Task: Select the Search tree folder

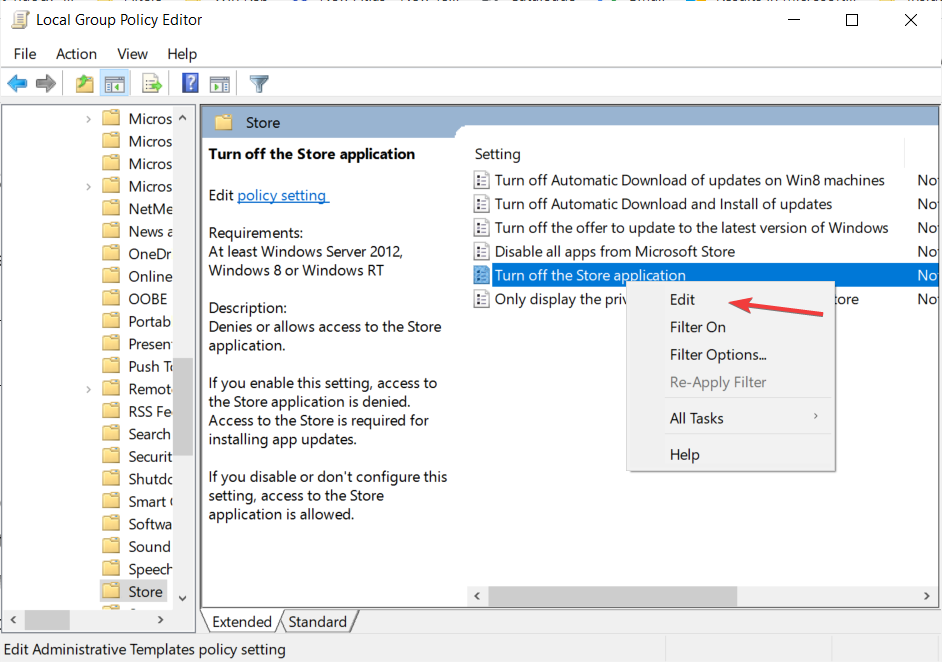Action: click(x=150, y=434)
